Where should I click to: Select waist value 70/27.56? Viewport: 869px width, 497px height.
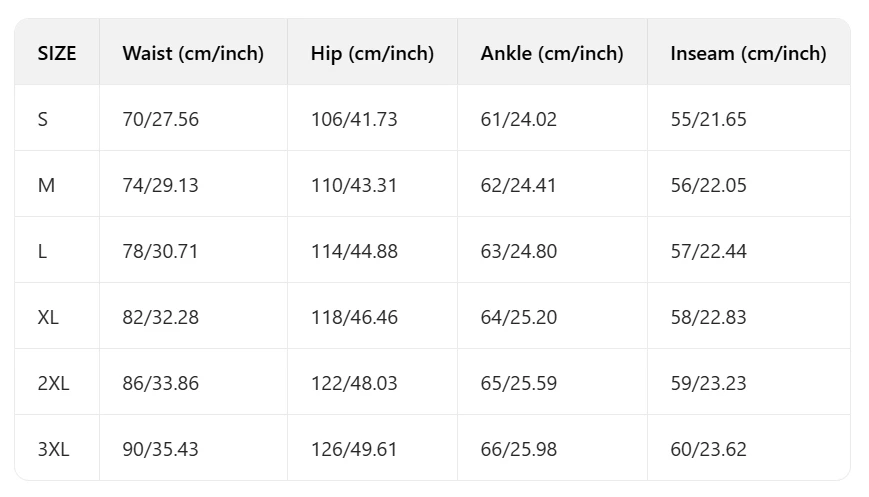click(x=160, y=119)
